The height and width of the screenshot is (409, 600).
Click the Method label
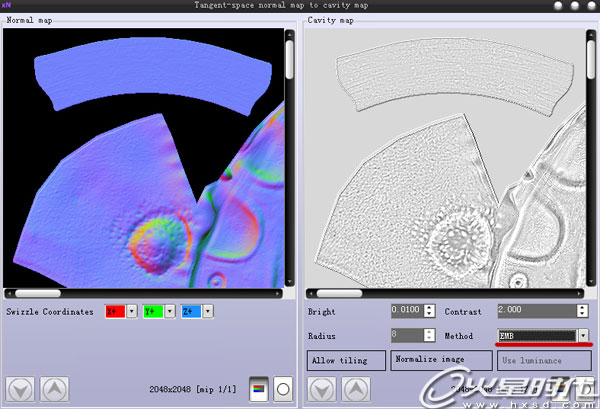[458, 336]
